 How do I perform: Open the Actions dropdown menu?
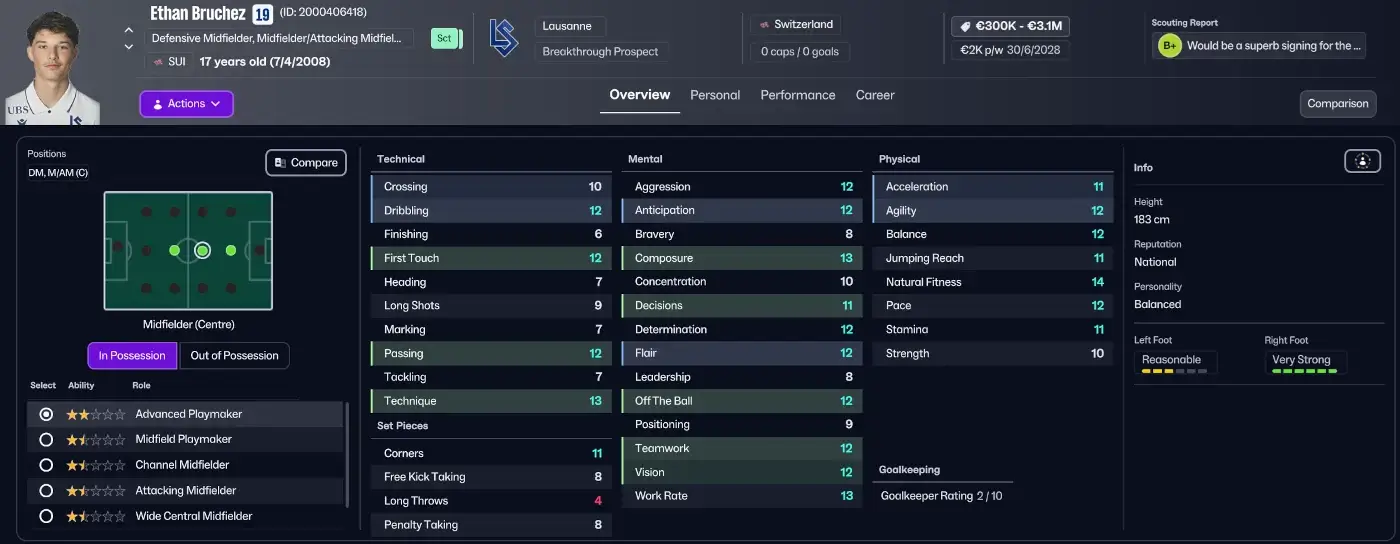tap(186, 104)
